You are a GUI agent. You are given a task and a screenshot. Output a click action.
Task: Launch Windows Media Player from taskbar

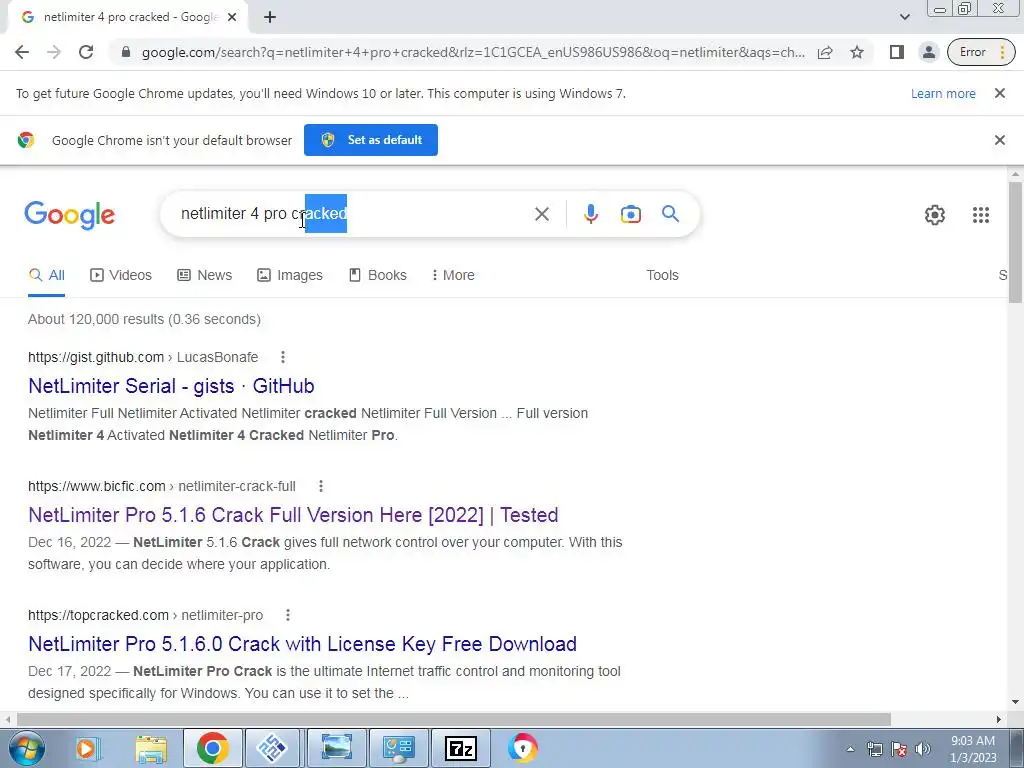87,748
